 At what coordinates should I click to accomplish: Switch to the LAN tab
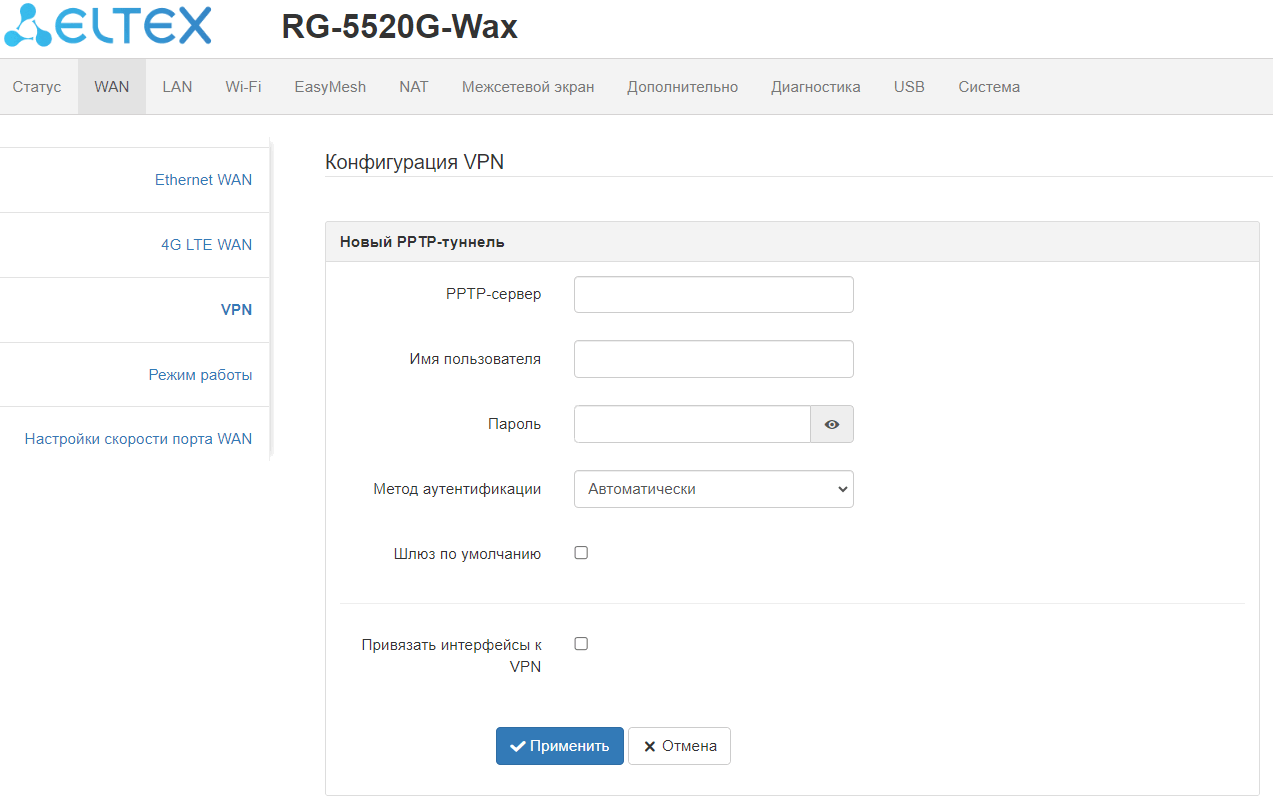177,87
